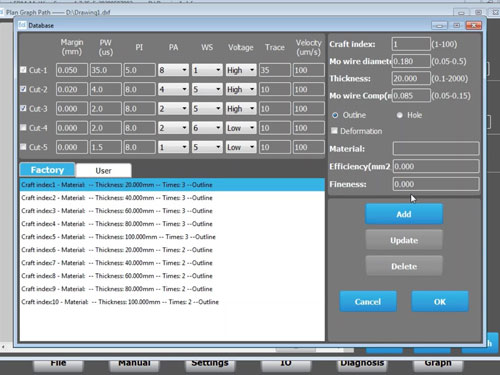Switch to the User tab
Image resolution: width=500 pixels, height=375 pixels.
point(103,171)
